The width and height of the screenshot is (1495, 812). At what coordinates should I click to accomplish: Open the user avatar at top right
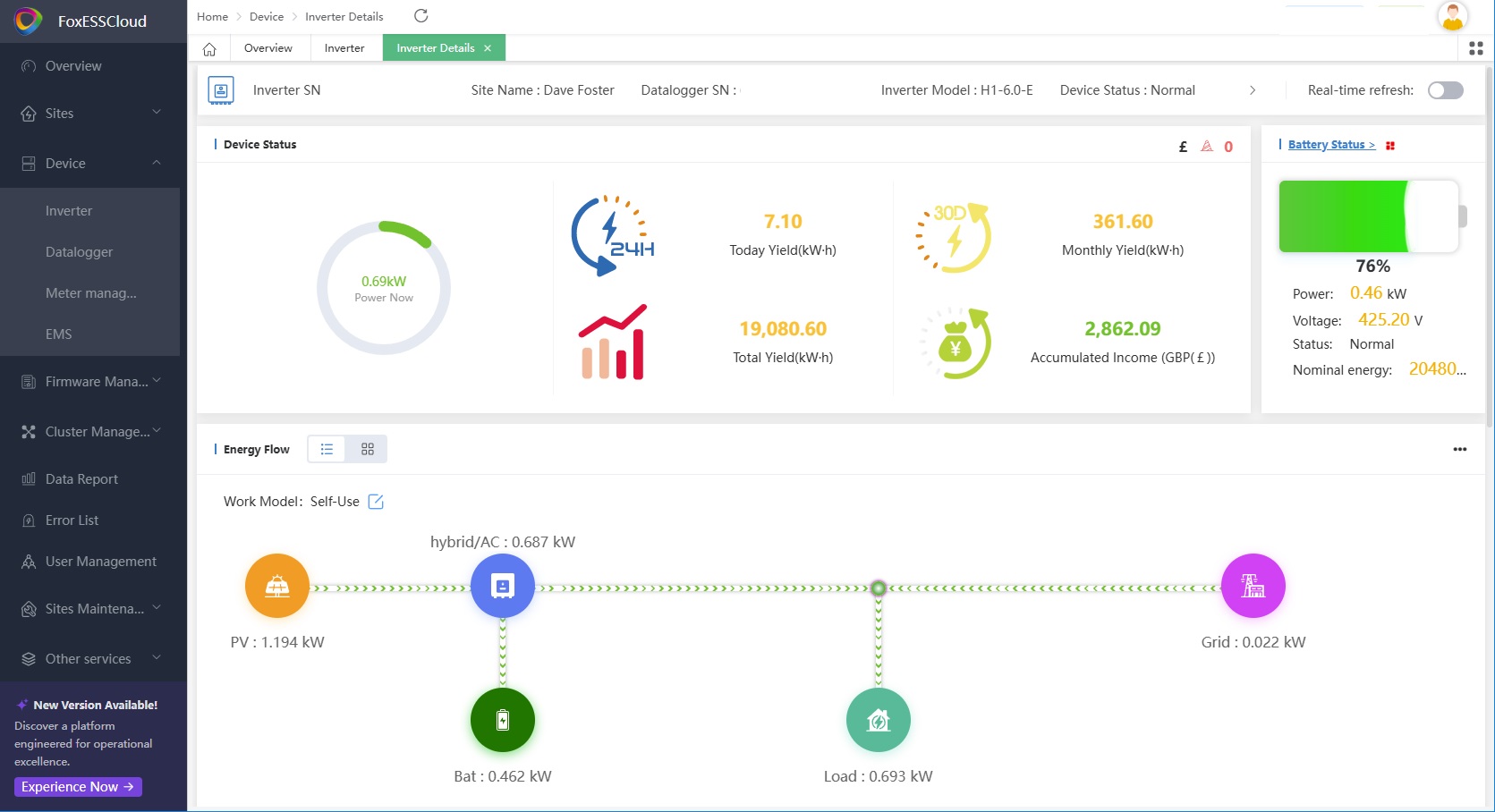(x=1452, y=16)
